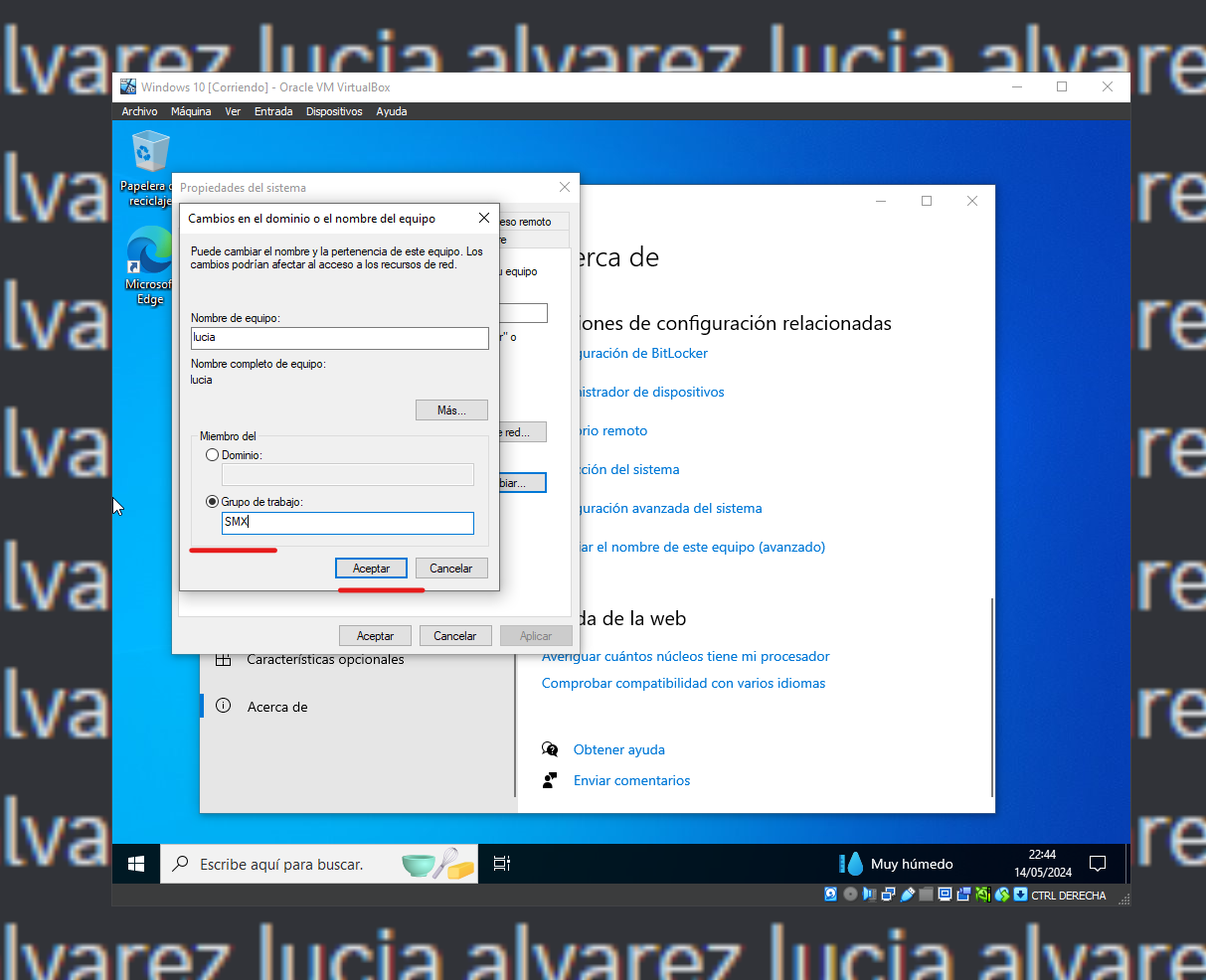Click the SMX workgroup text field

pyautogui.click(x=346, y=523)
